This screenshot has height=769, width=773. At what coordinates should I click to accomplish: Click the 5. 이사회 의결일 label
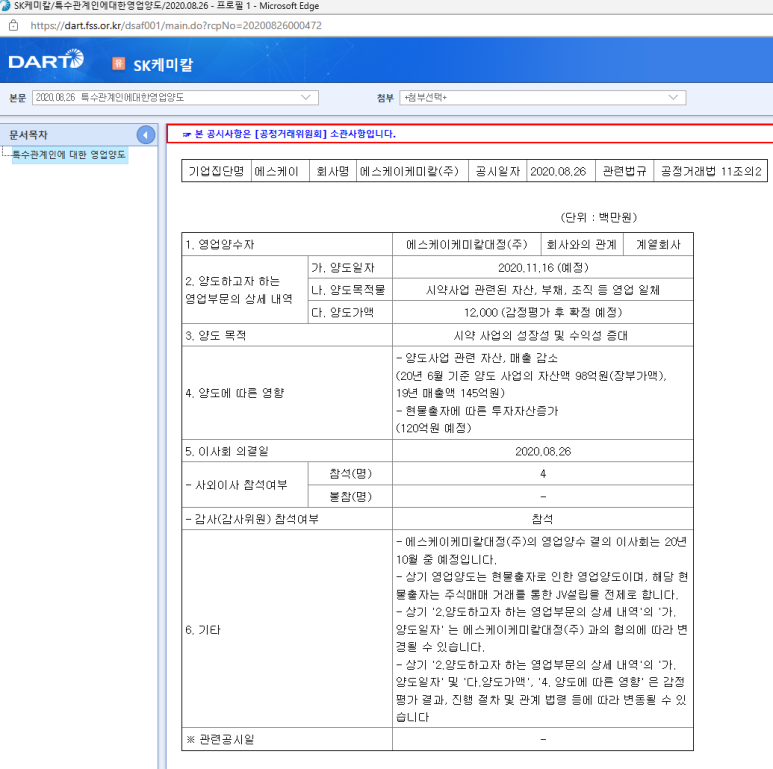pos(227,451)
